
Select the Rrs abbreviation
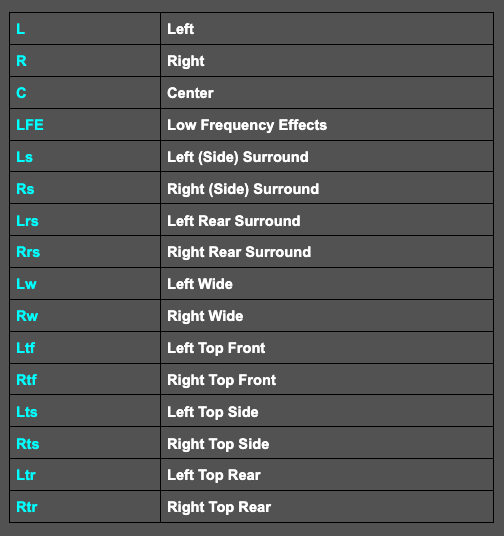point(28,252)
